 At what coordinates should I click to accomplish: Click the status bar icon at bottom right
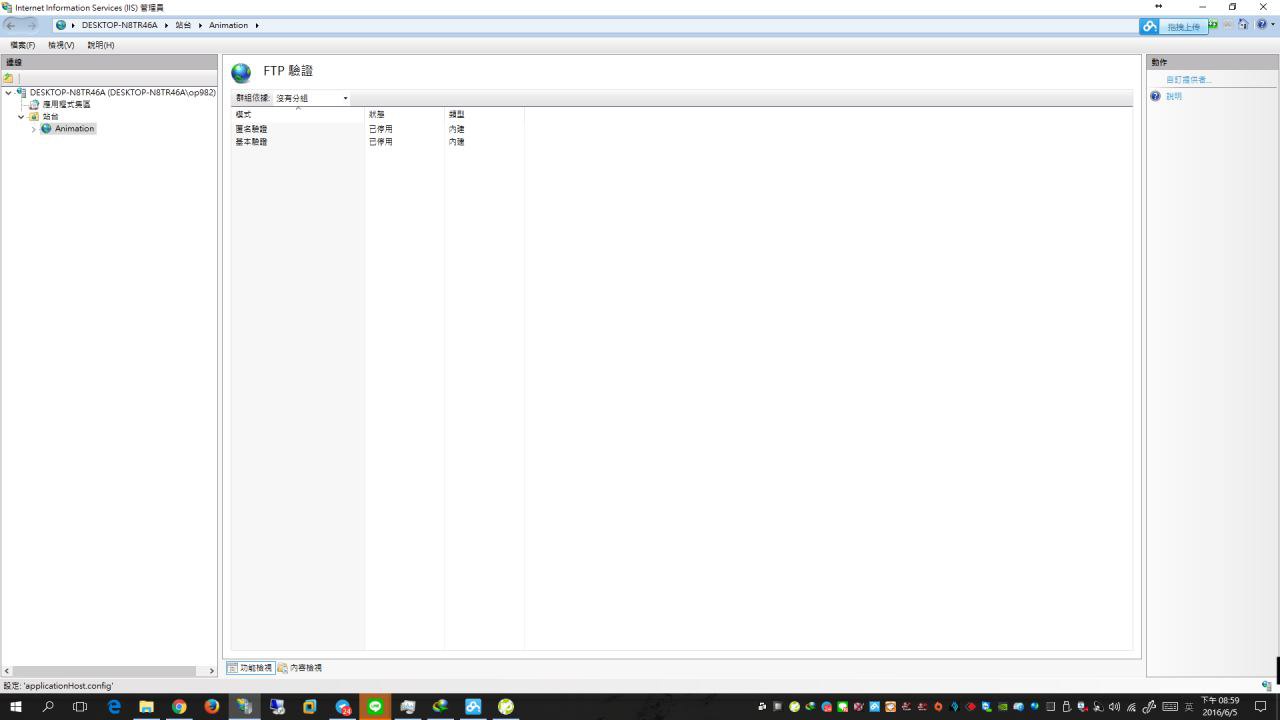[x=1267, y=686]
